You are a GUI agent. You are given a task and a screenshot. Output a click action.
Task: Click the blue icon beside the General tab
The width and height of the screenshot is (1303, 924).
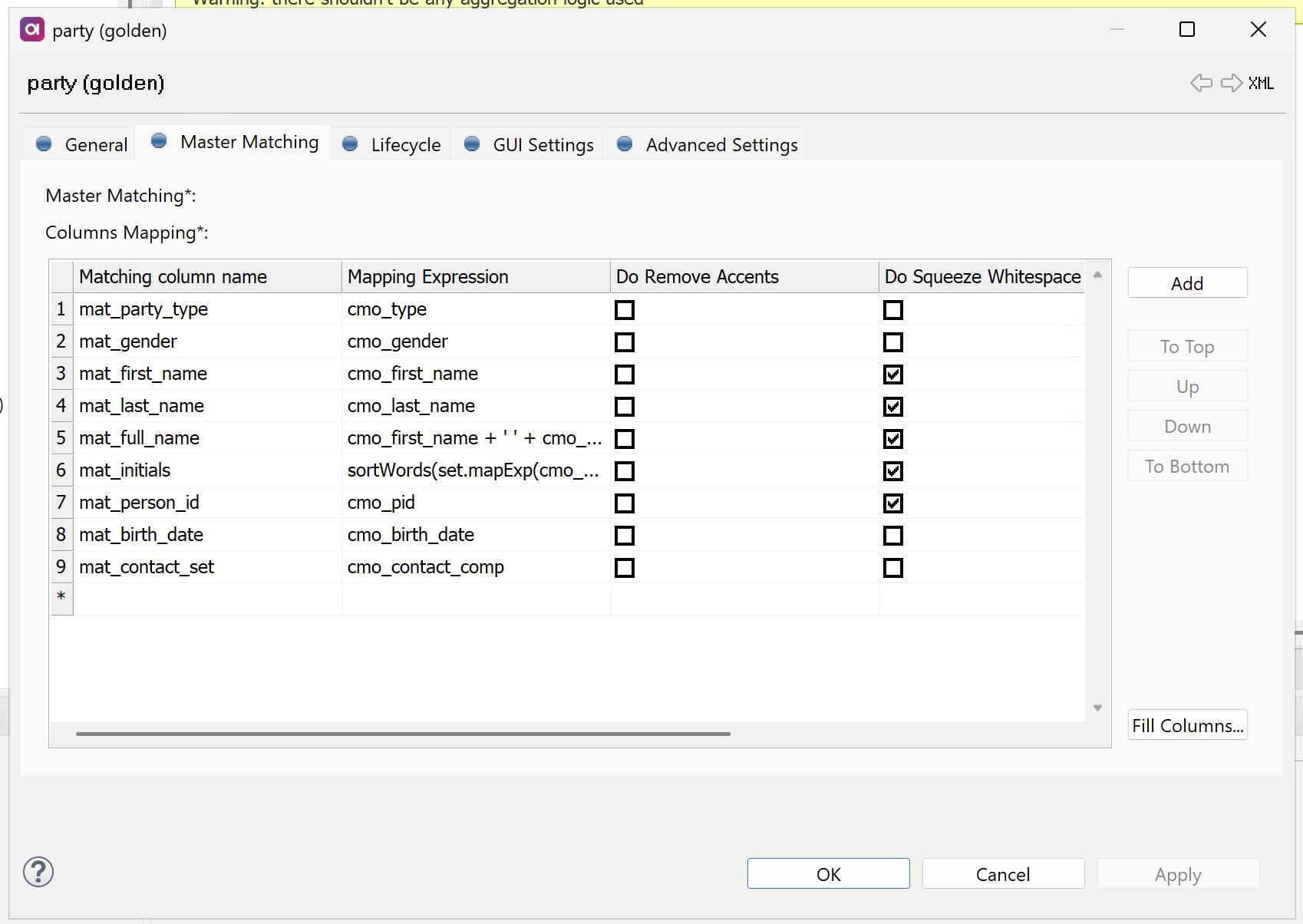[x=44, y=144]
